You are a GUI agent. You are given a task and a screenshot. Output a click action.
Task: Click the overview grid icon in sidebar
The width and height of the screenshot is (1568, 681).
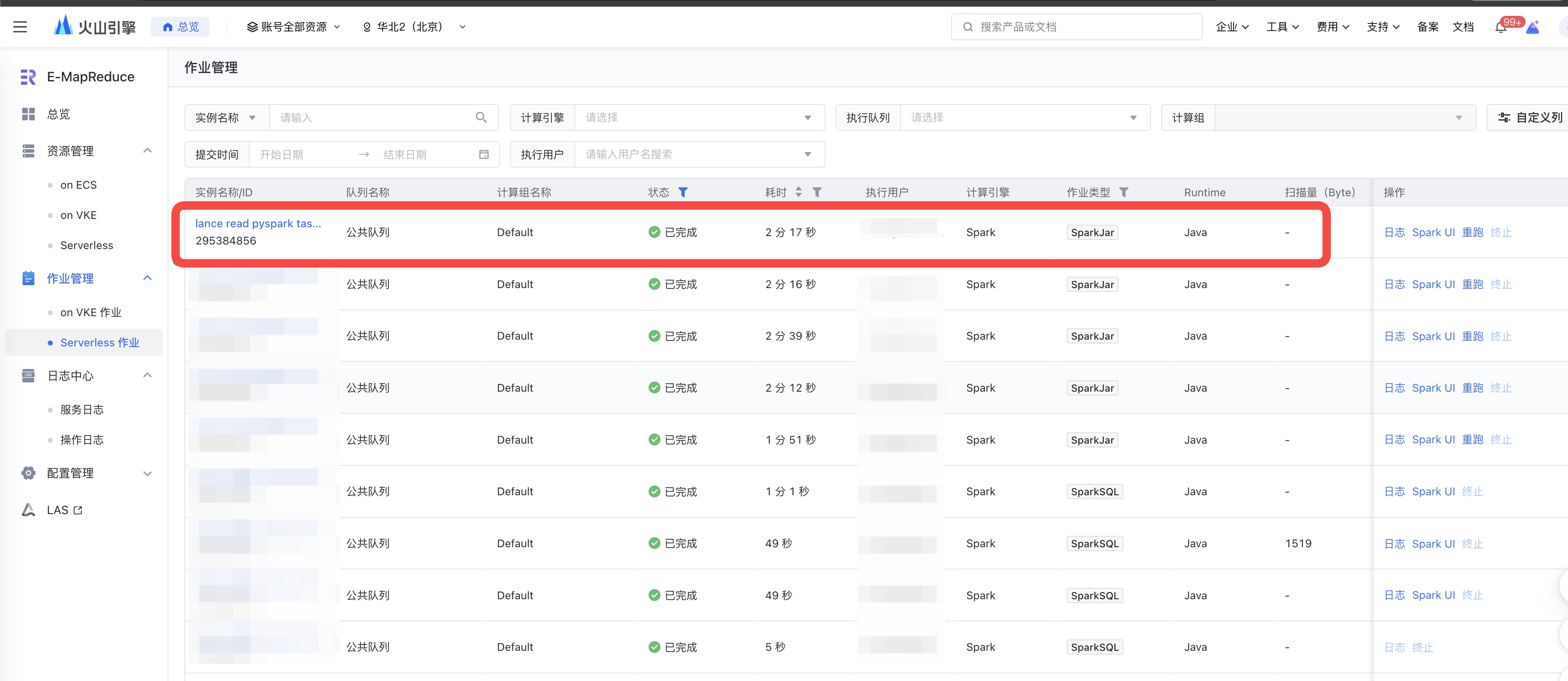(x=28, y=114)
